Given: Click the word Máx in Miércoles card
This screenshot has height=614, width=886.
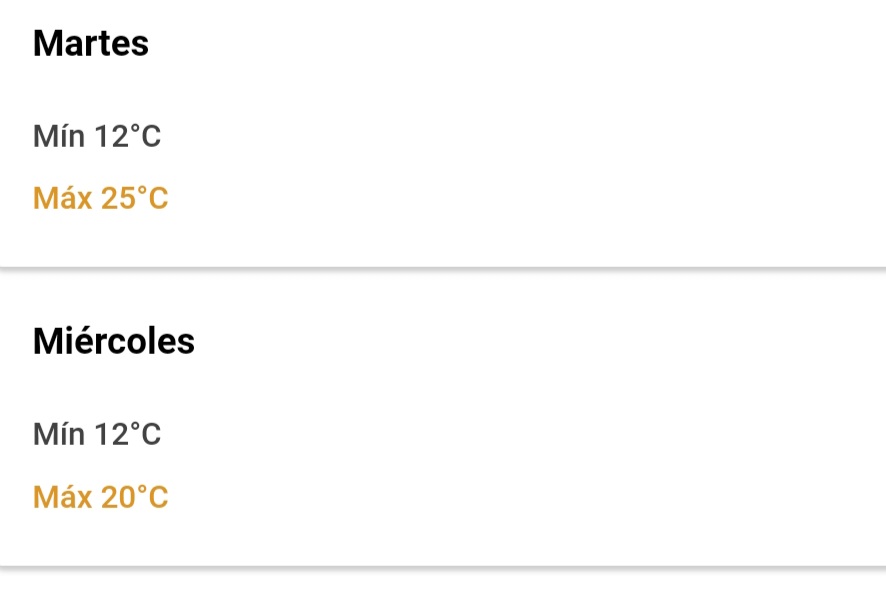Looking at the screenshot, I should tap(63, 497).
